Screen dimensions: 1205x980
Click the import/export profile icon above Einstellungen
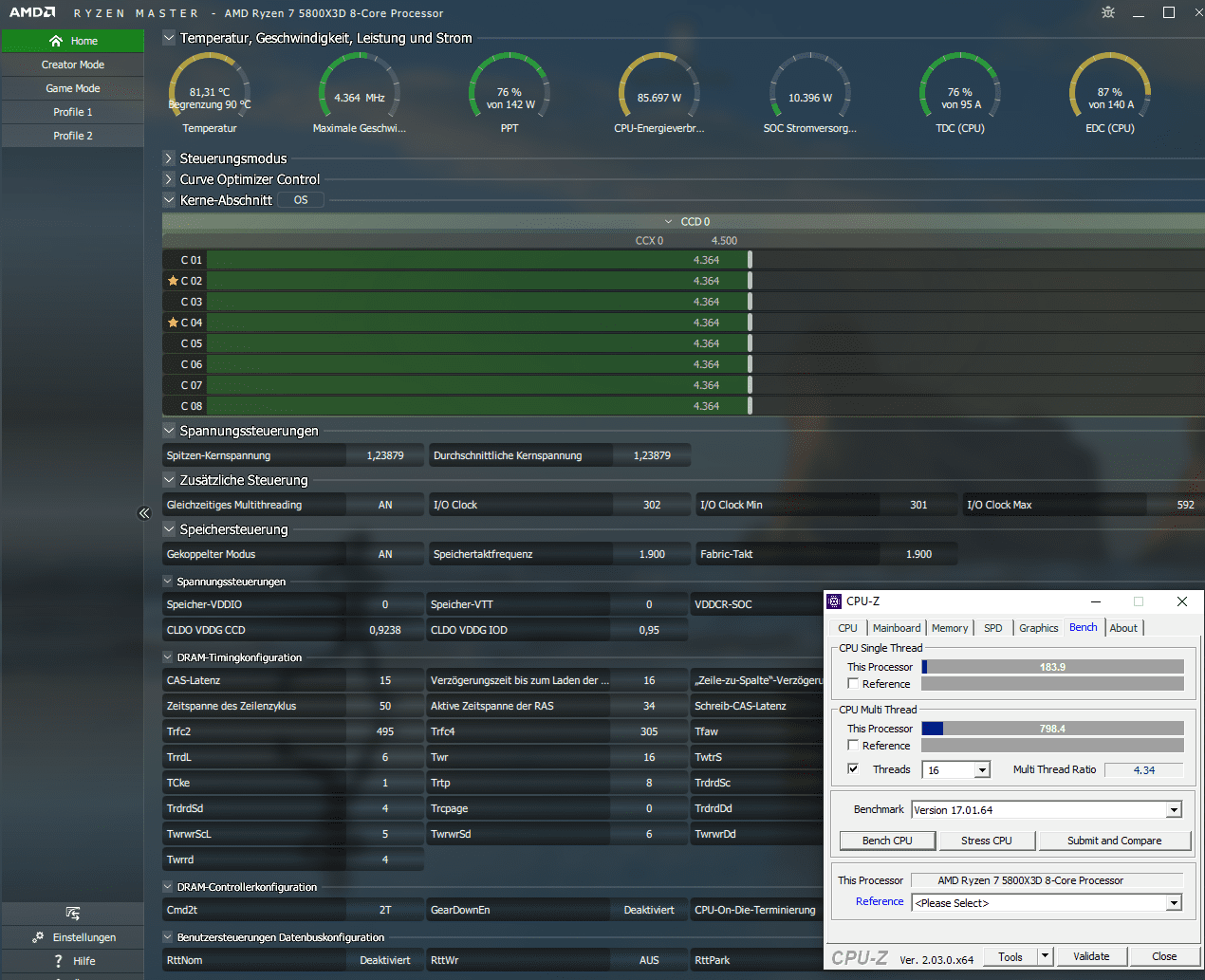click(x=72, y=914)
